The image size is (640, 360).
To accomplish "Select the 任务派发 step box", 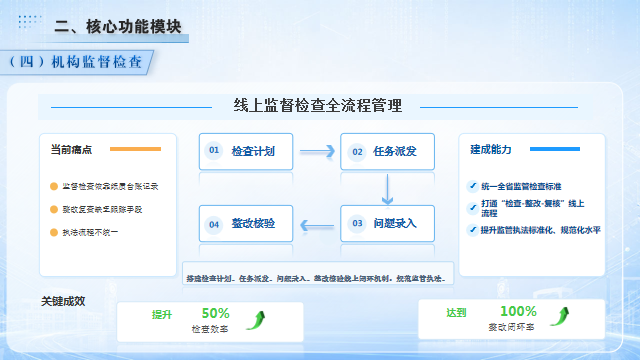I will [387, 151].
